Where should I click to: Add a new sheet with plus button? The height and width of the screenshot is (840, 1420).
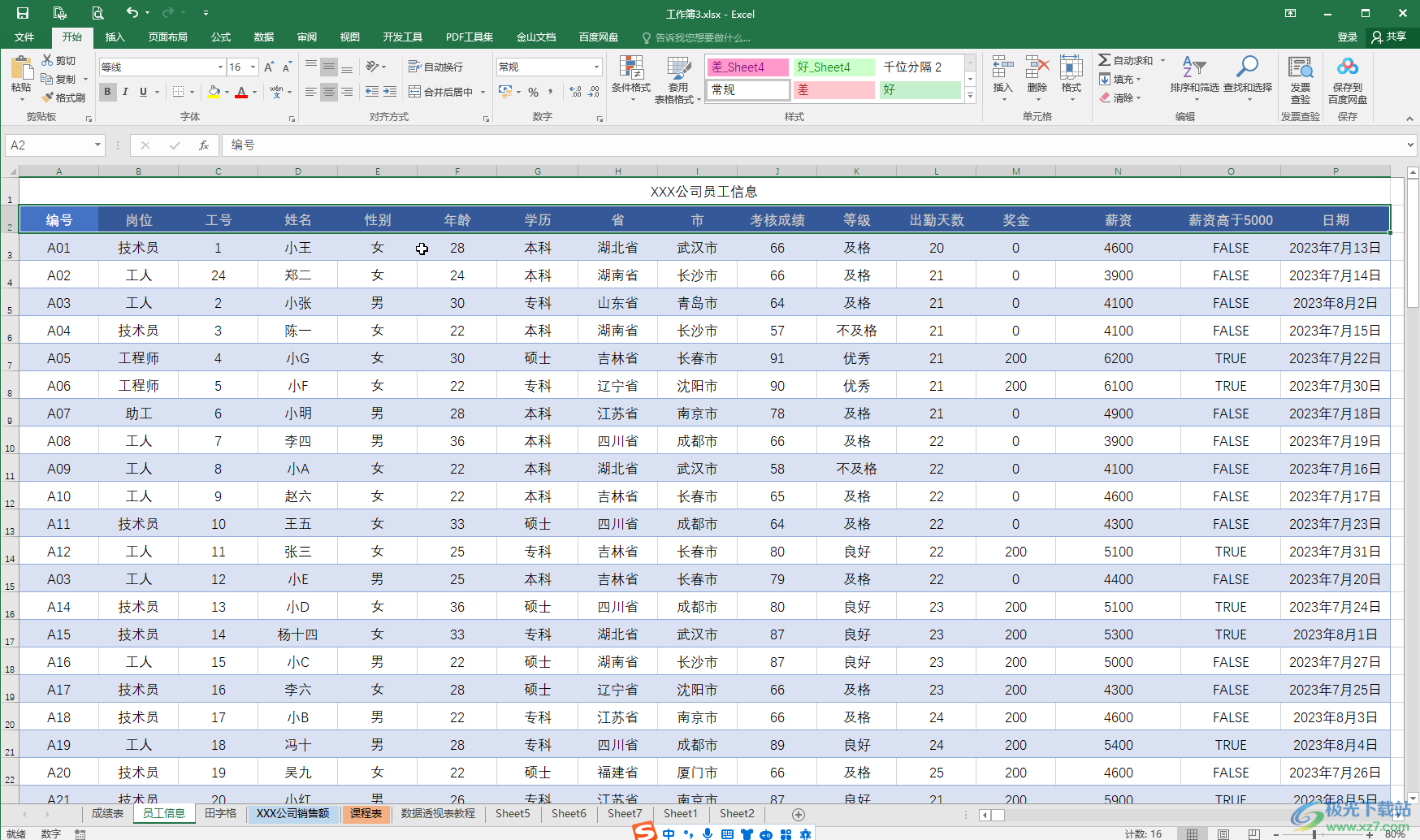799,814
